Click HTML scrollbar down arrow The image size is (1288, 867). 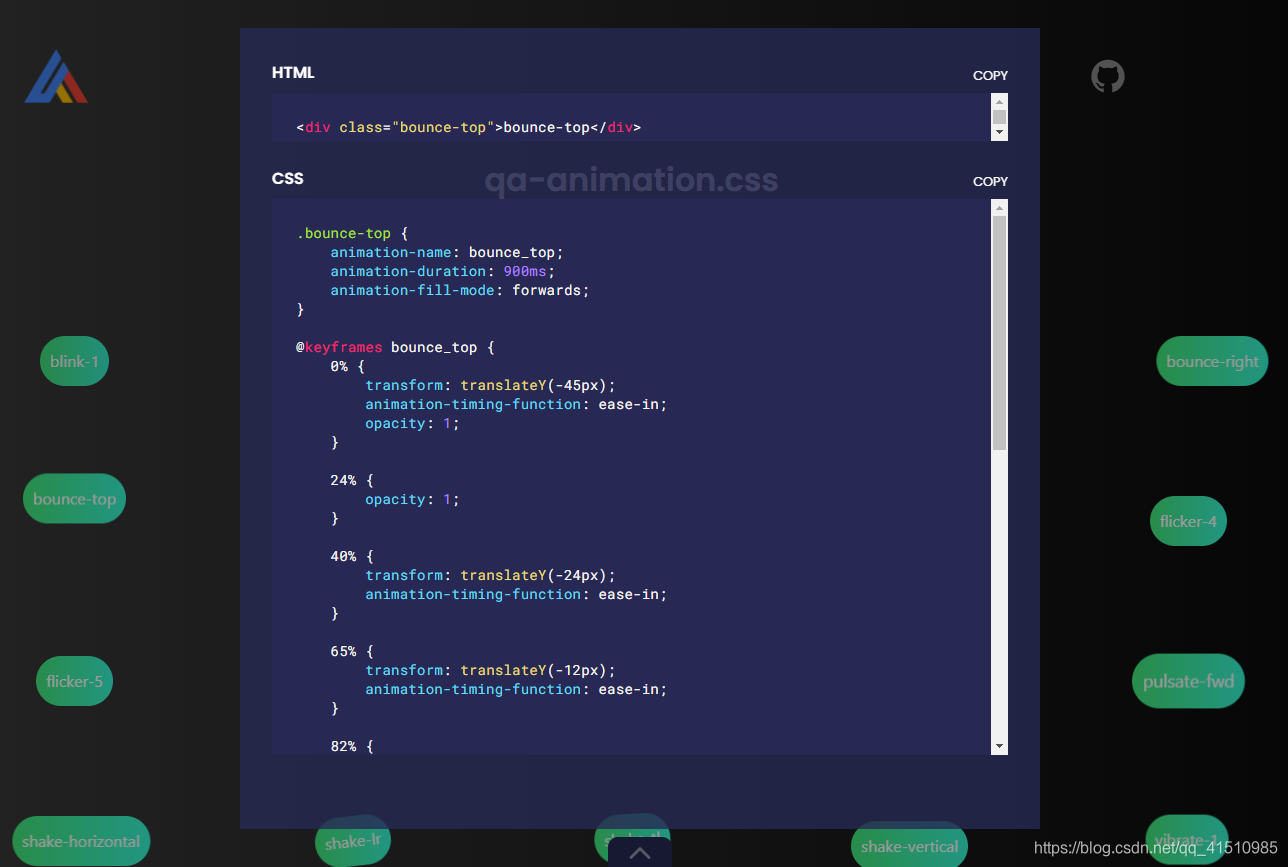(1000, 133)
